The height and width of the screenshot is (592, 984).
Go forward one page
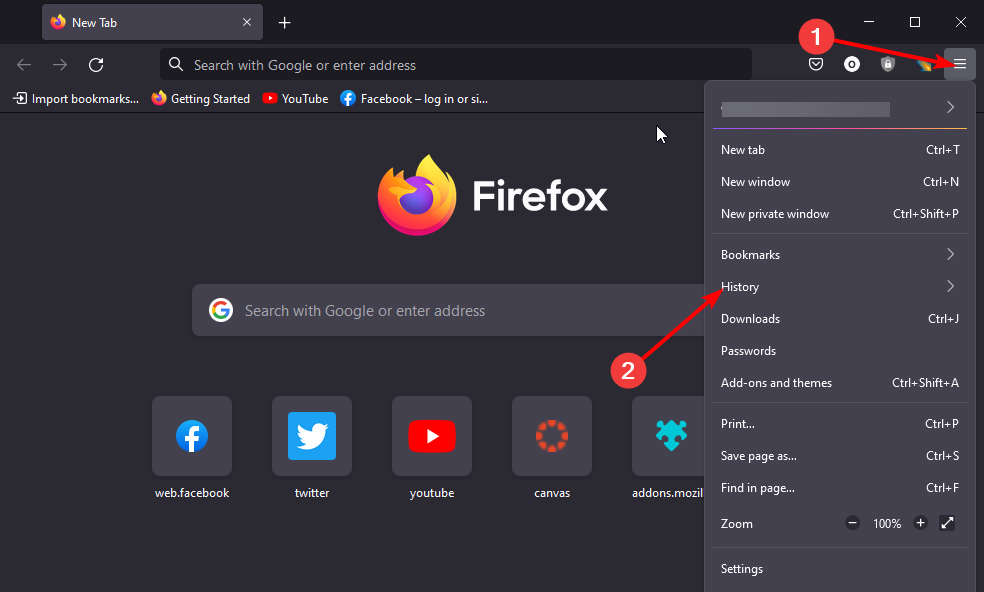coord(60,65)
